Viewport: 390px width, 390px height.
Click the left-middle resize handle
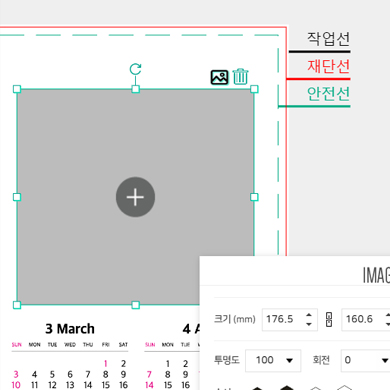(17, 197)
